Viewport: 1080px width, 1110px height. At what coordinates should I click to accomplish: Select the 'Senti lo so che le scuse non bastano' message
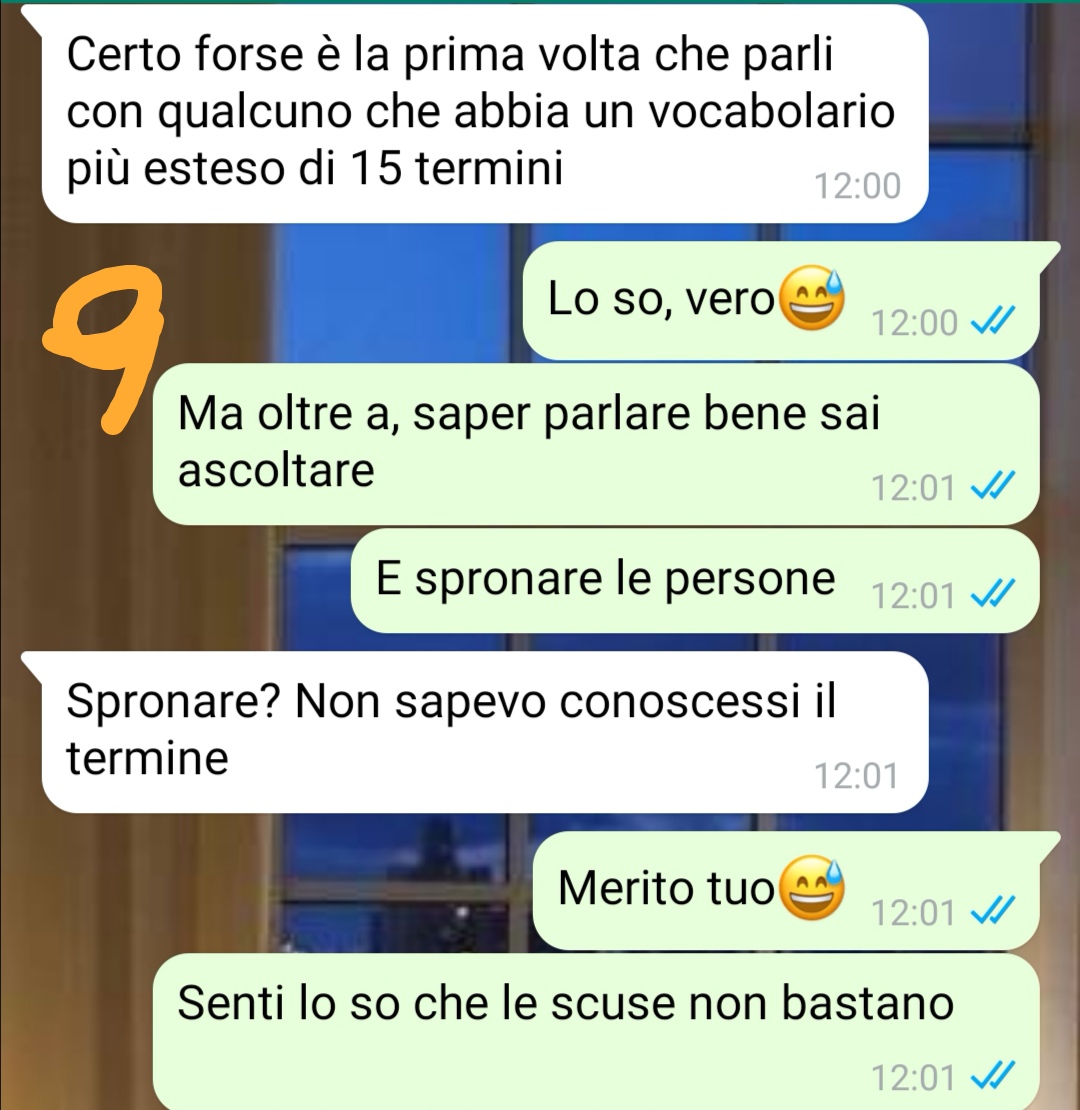tap(596, 1031)
